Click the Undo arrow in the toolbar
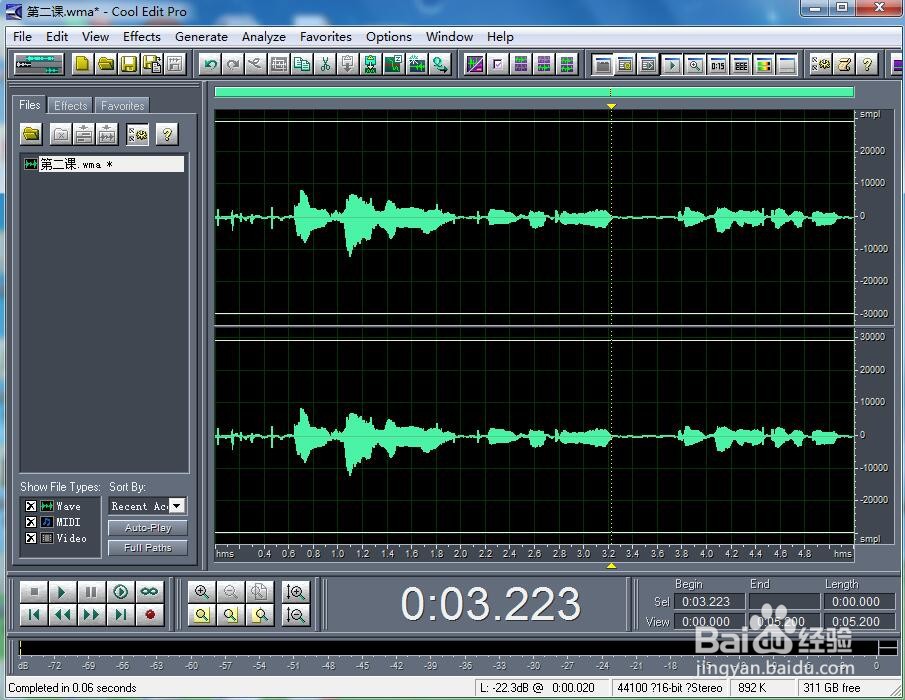This screenshot has height=700, width=905. (210, 64)
